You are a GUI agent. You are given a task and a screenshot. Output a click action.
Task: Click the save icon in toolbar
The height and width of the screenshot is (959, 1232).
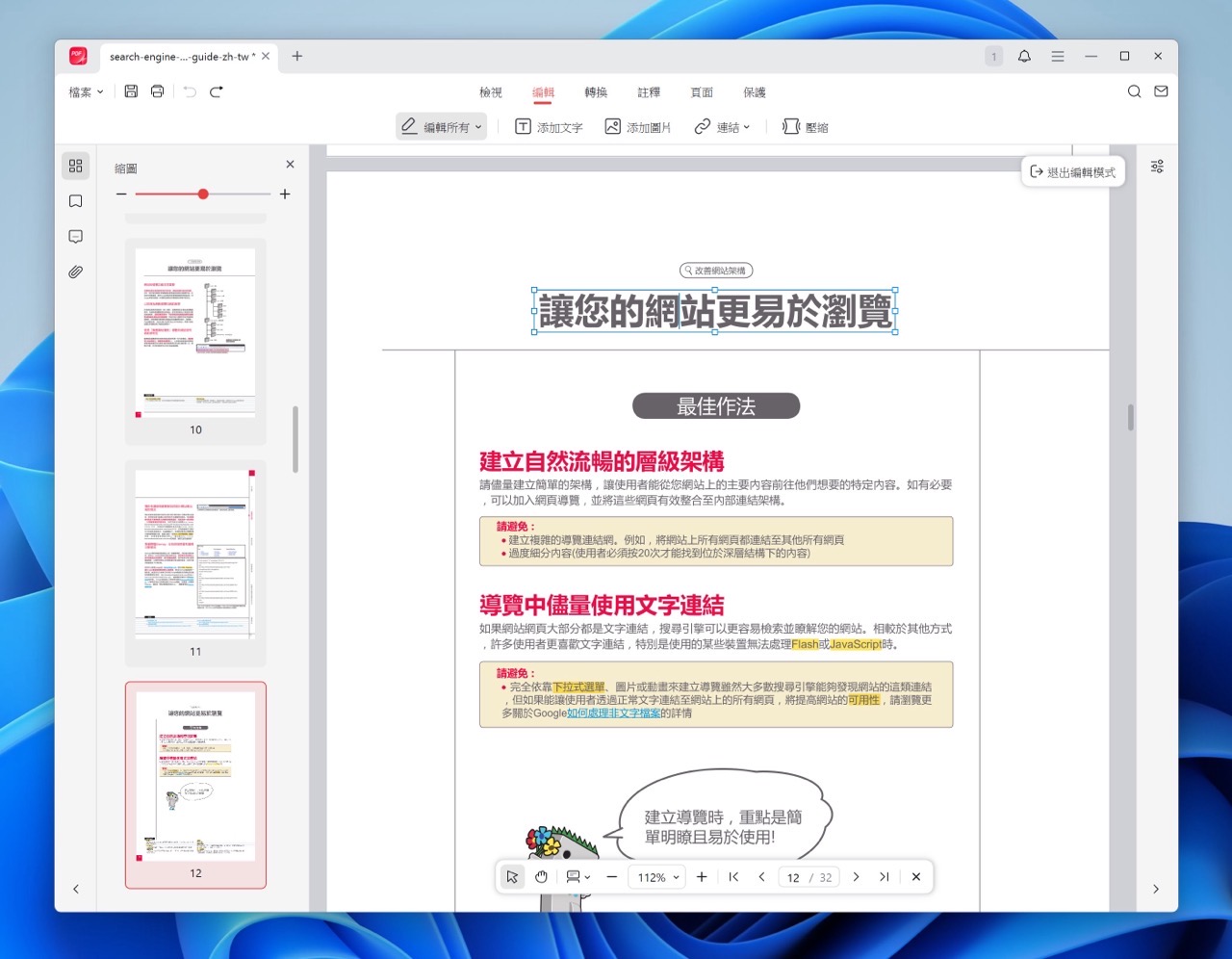pyautogui.click(x=131, y=91)
